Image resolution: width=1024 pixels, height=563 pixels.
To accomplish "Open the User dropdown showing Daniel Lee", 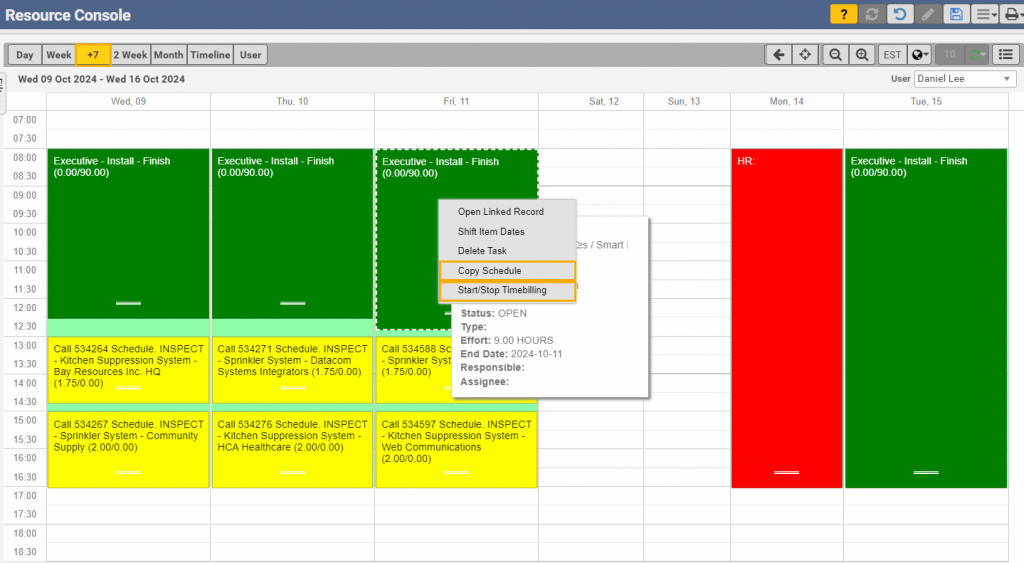I will click(x=965, y=79).
